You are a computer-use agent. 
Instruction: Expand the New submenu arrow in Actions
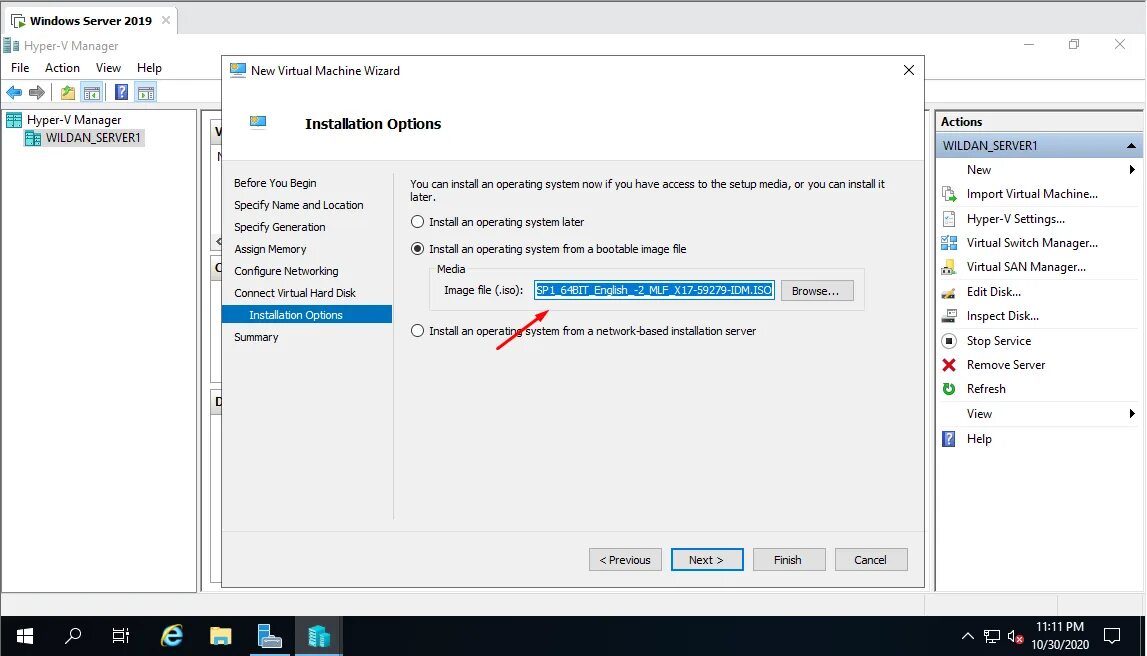1132,170
